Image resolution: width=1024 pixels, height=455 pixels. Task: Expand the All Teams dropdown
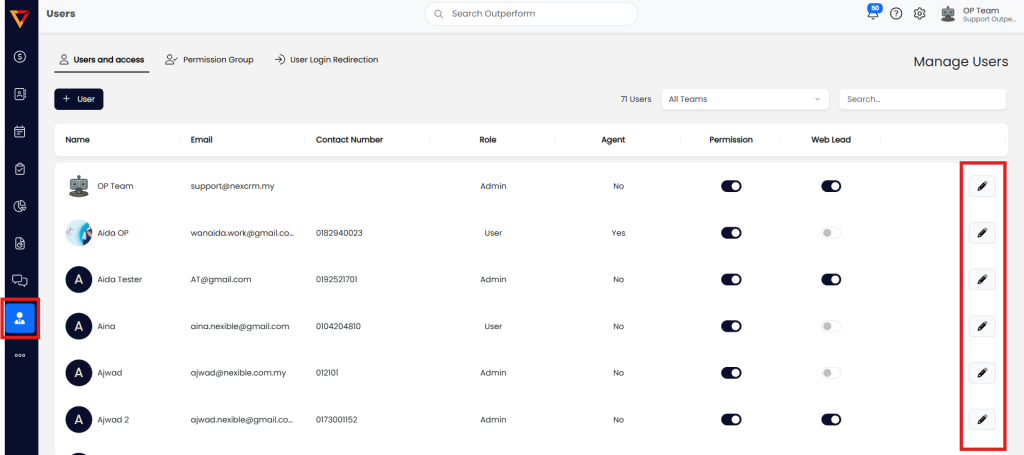[745, 99]
